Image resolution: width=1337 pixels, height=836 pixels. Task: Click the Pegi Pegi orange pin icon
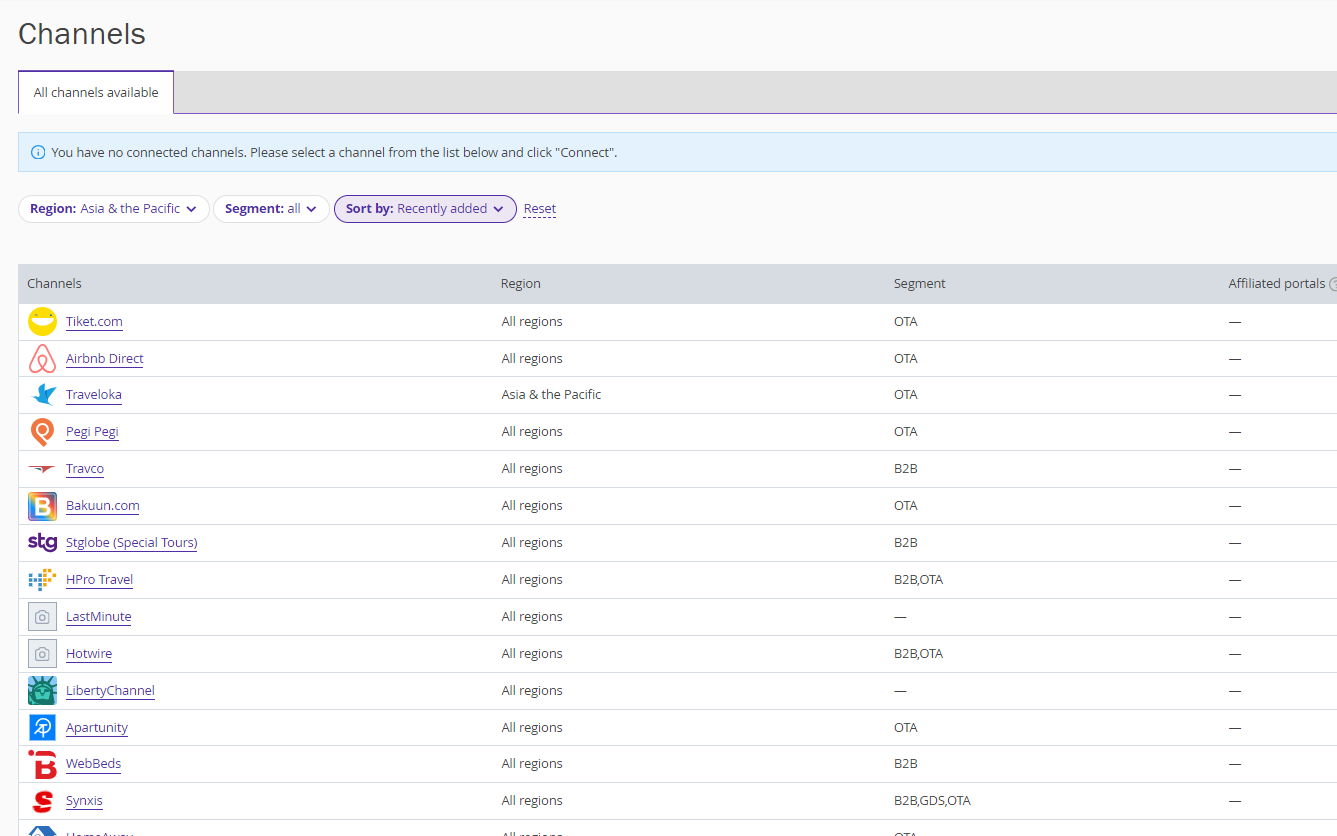pos(42,432)
